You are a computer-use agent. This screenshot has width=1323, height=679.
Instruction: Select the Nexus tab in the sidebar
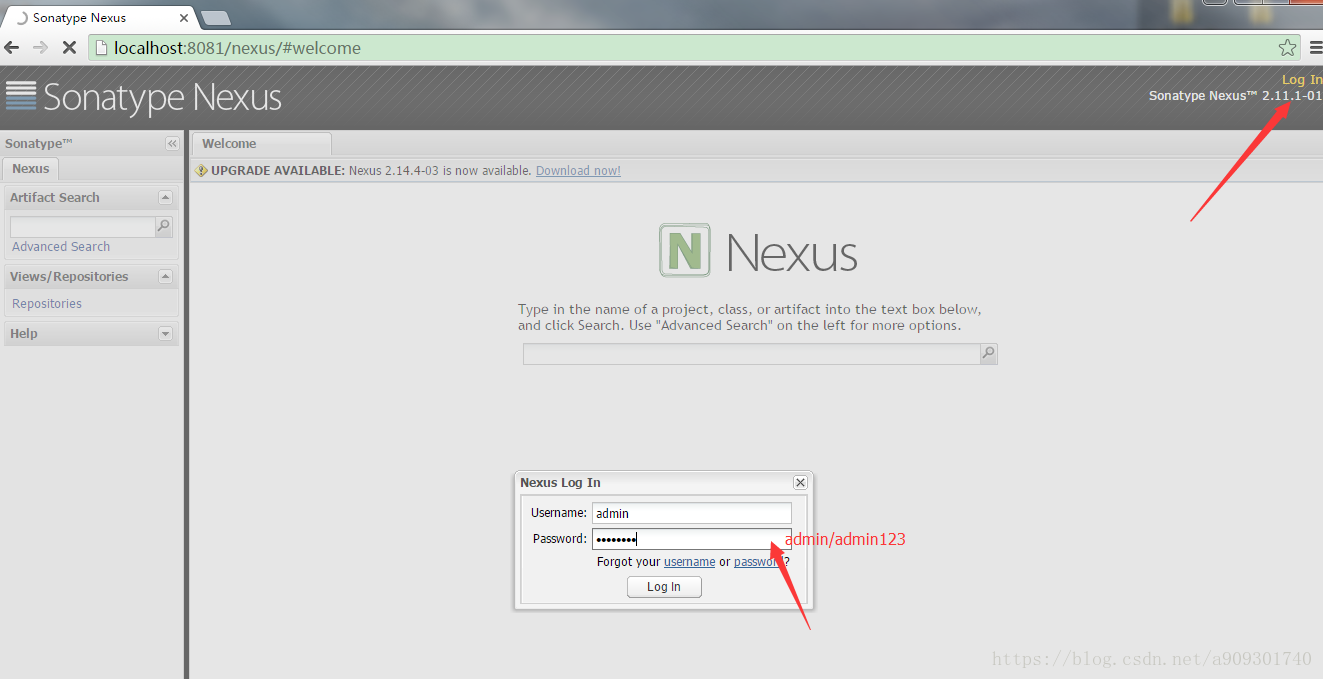click(31, 169)
